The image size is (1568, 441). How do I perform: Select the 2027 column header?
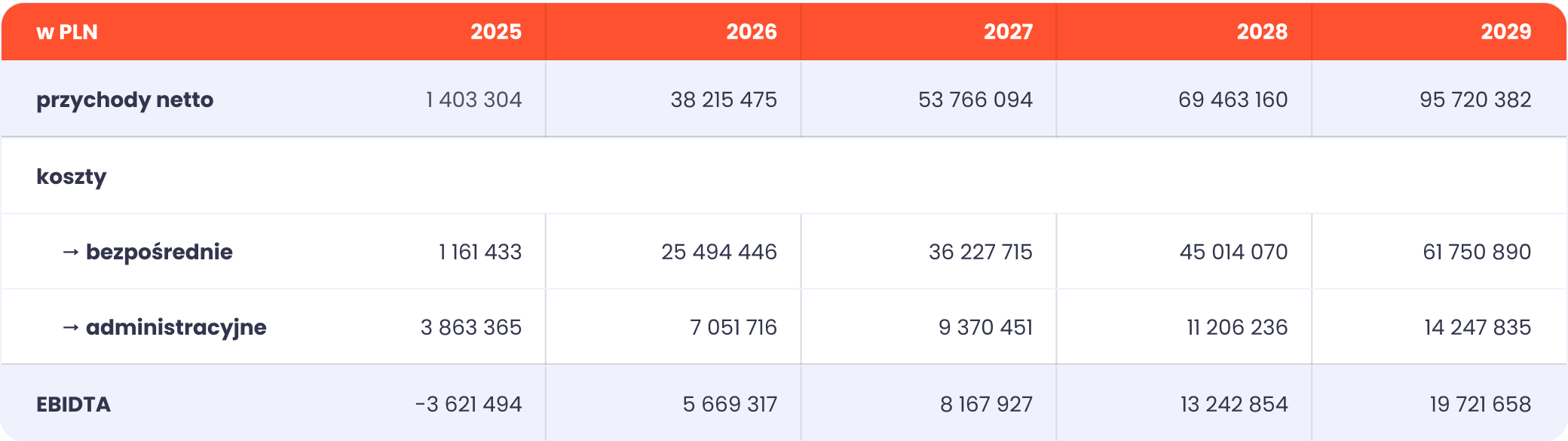pos(1008,32)
